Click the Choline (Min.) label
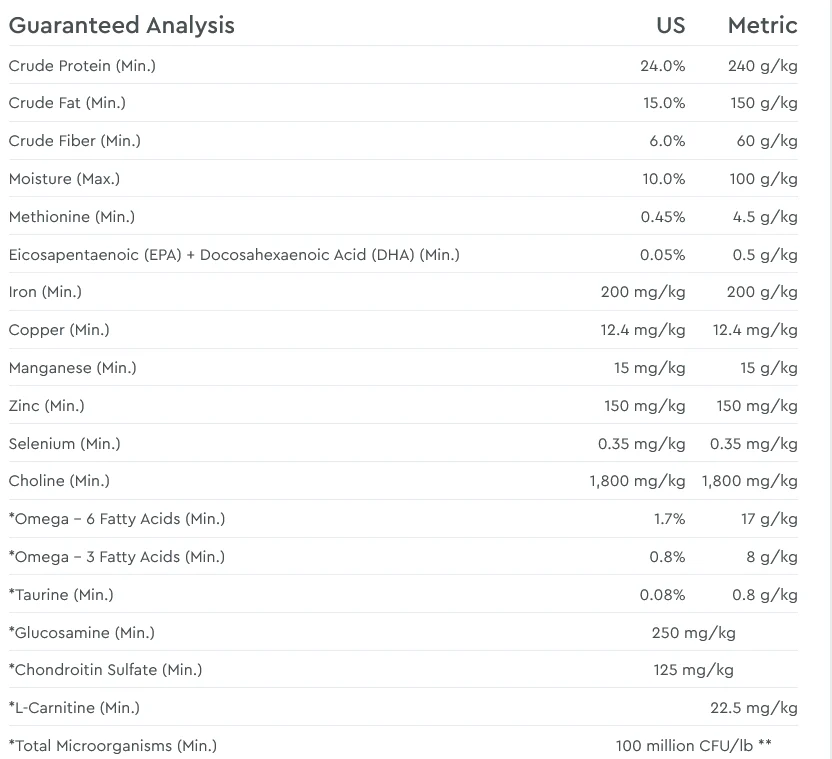This screenshot has height=759, width=832. coord(59,481)
